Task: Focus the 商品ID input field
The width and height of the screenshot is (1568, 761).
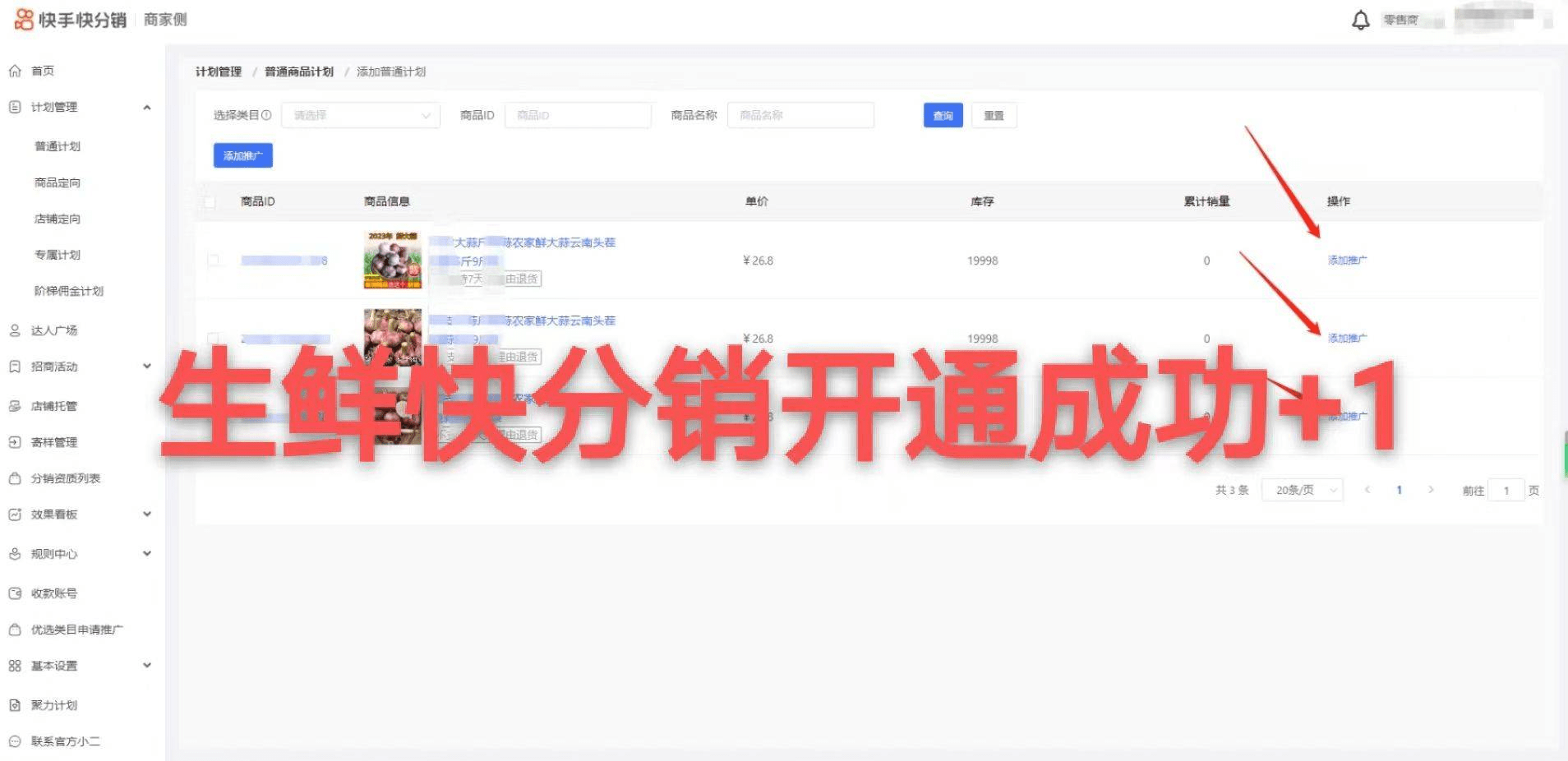Action: tap(578, 115)
